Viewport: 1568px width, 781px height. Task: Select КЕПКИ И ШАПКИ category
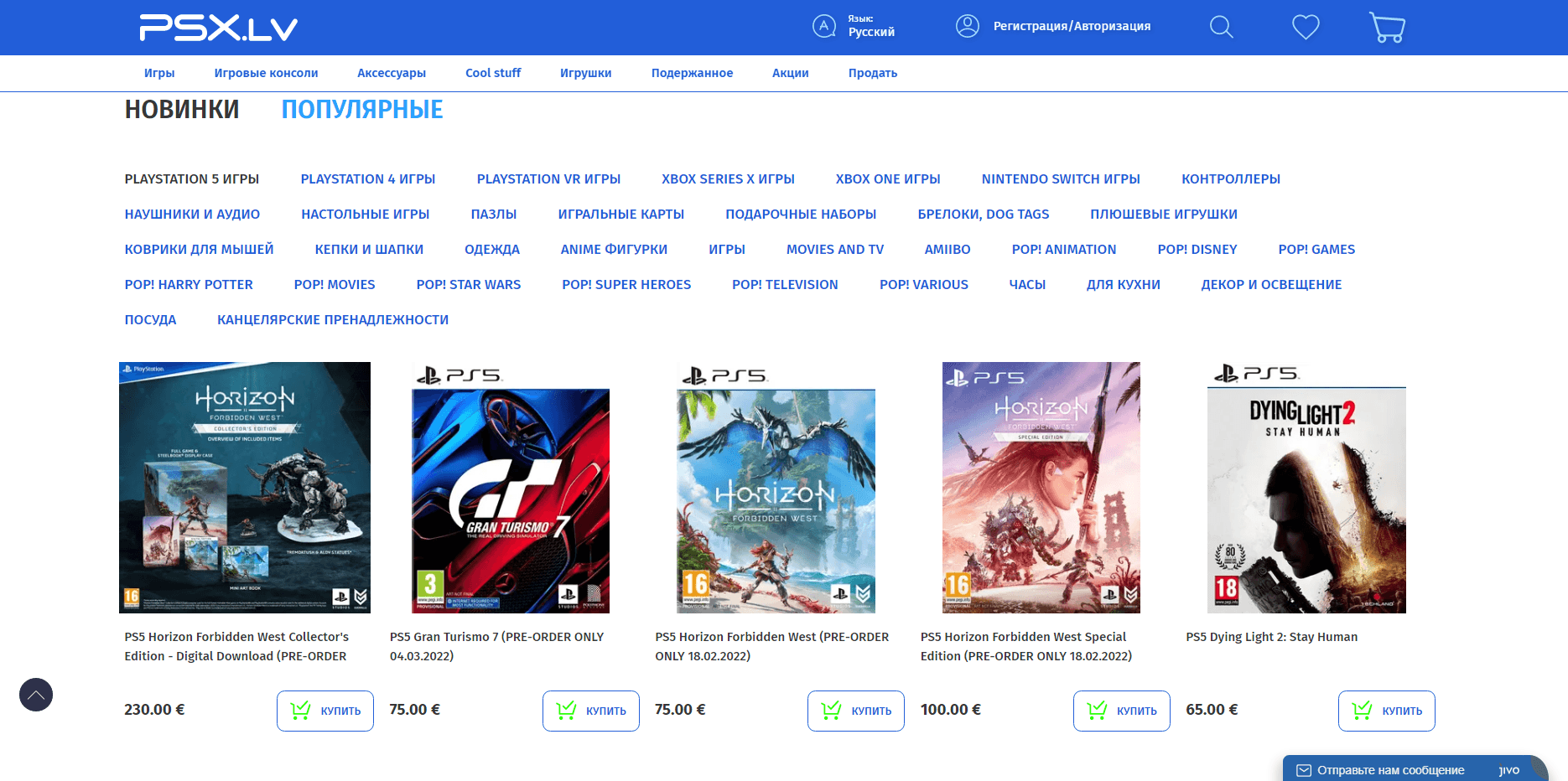(x=369, y=249)
